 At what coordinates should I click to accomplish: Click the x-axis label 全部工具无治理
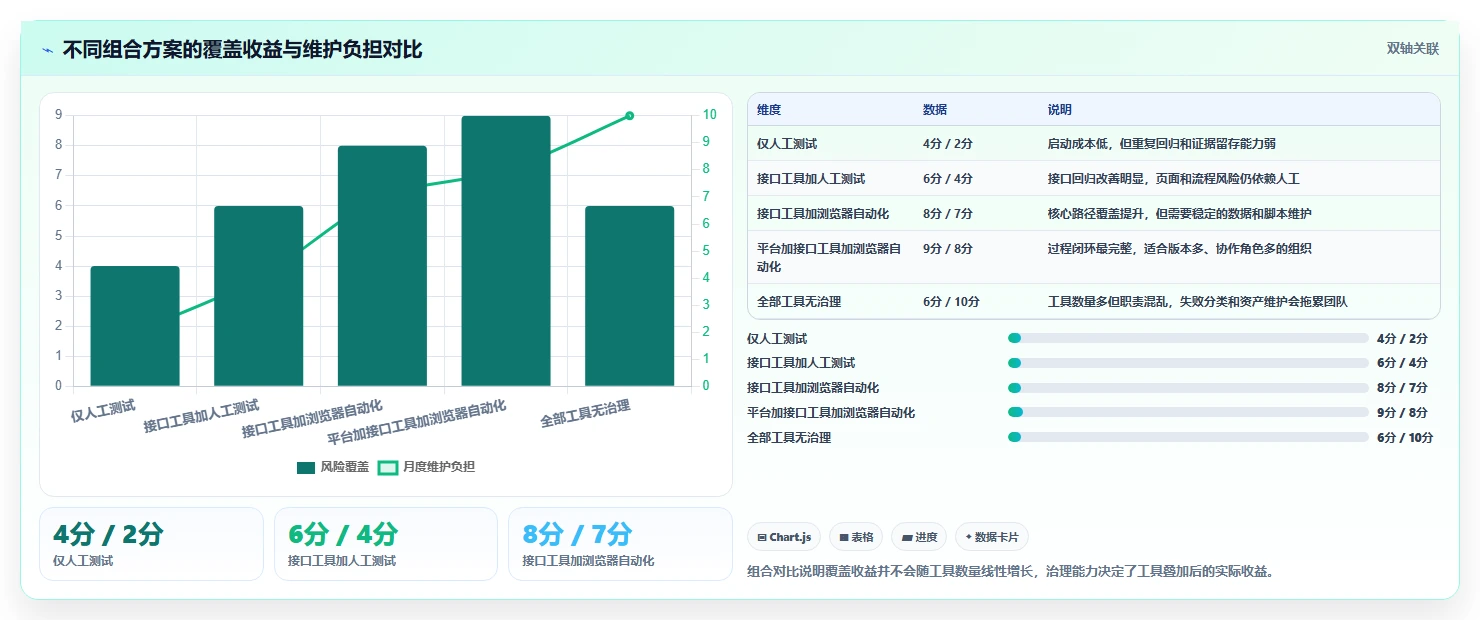(586, 413)
